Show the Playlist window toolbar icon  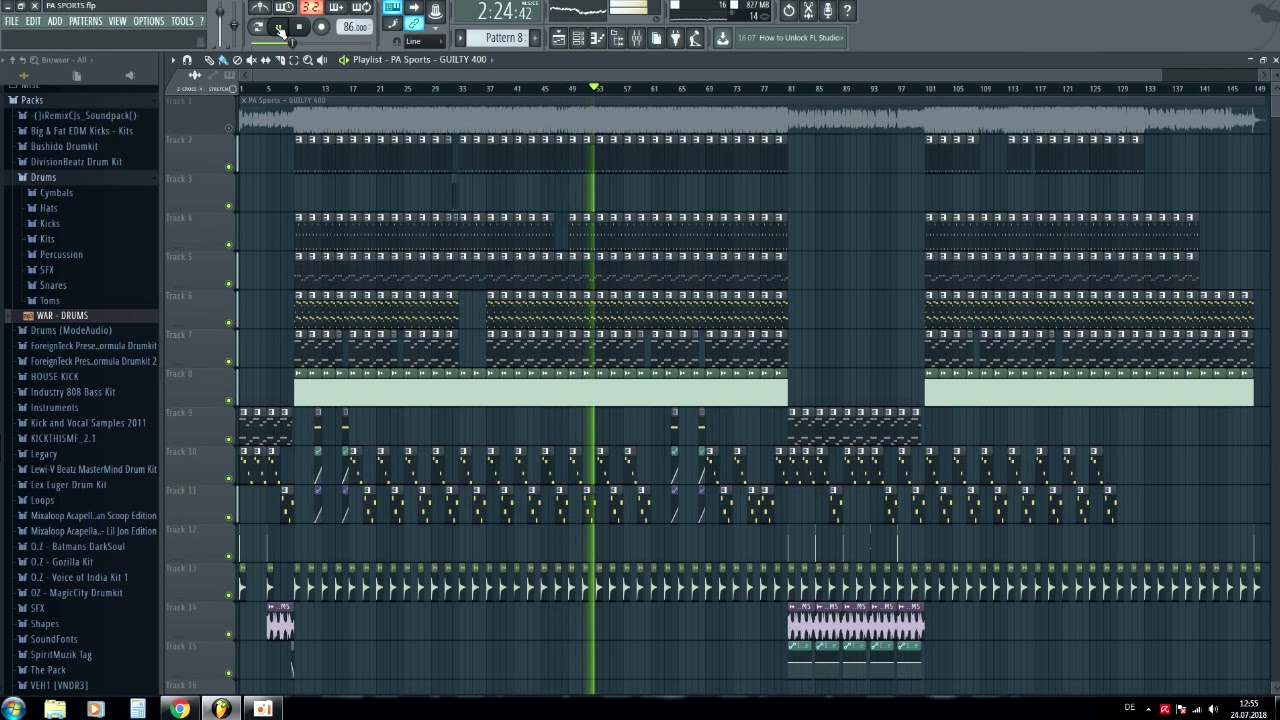[559, 38]
